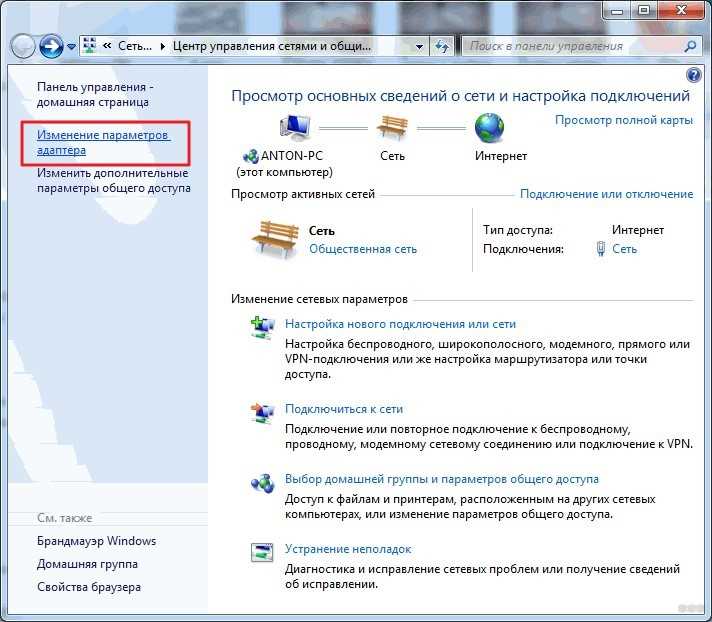The height and width of the screenshot is (622, 712).
Task: Click the Просмотр активных сетей heading
Action: click(x=303, y=194)
